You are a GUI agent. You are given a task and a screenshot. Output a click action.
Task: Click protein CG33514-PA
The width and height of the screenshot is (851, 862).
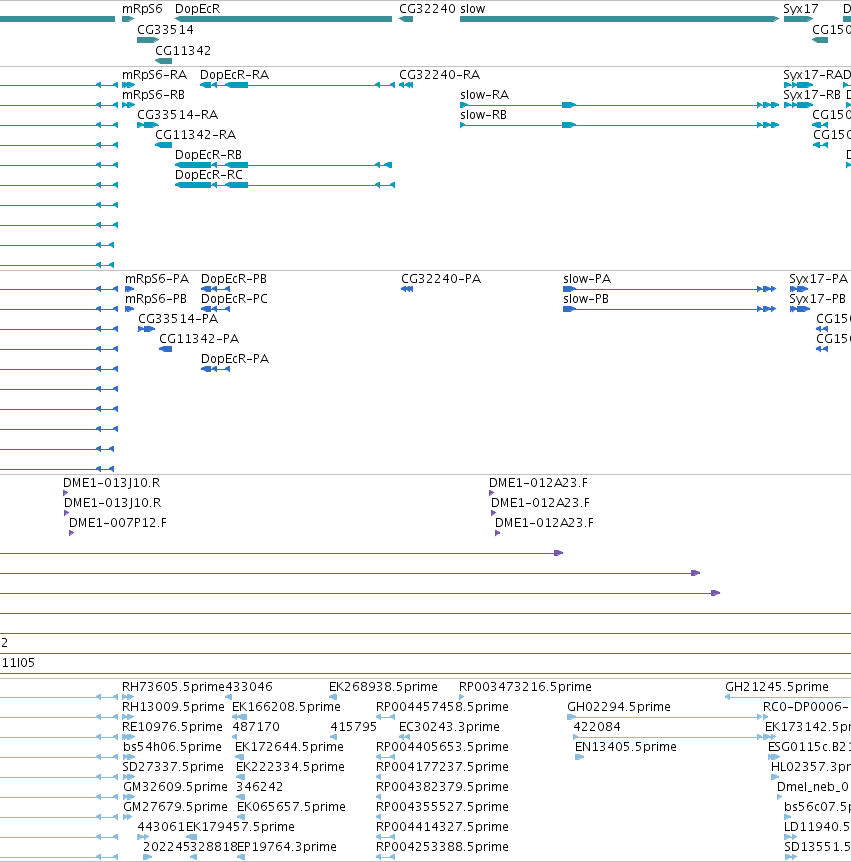point(178,318)
